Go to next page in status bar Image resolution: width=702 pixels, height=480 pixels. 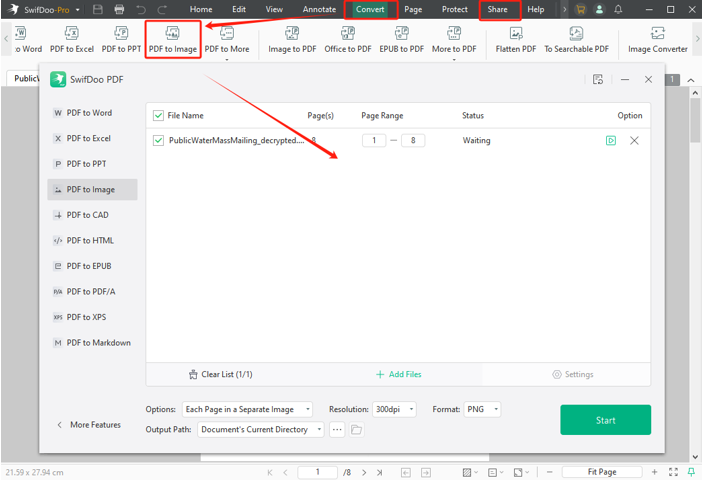[x=364, y=472]
